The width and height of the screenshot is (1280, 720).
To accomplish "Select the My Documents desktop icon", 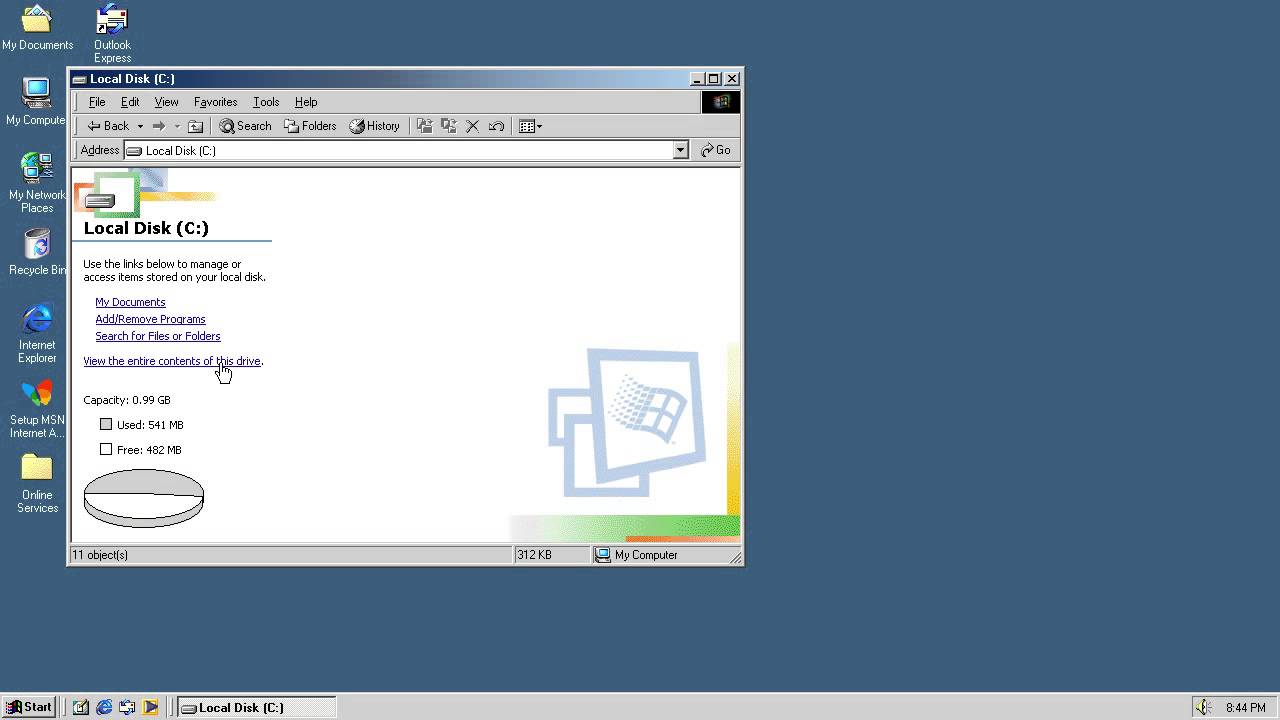I will (37, 29).
